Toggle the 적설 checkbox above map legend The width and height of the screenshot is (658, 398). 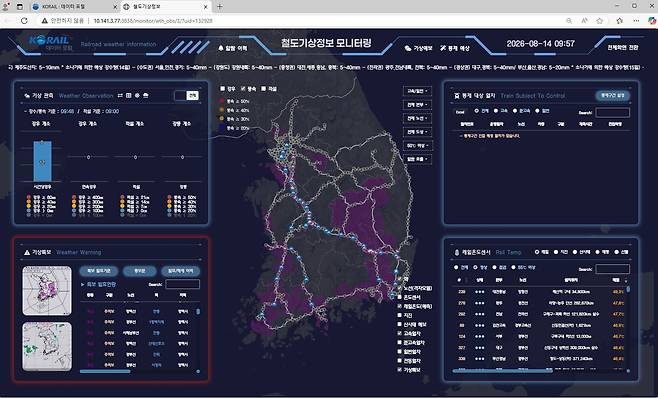tap(264, 89)
